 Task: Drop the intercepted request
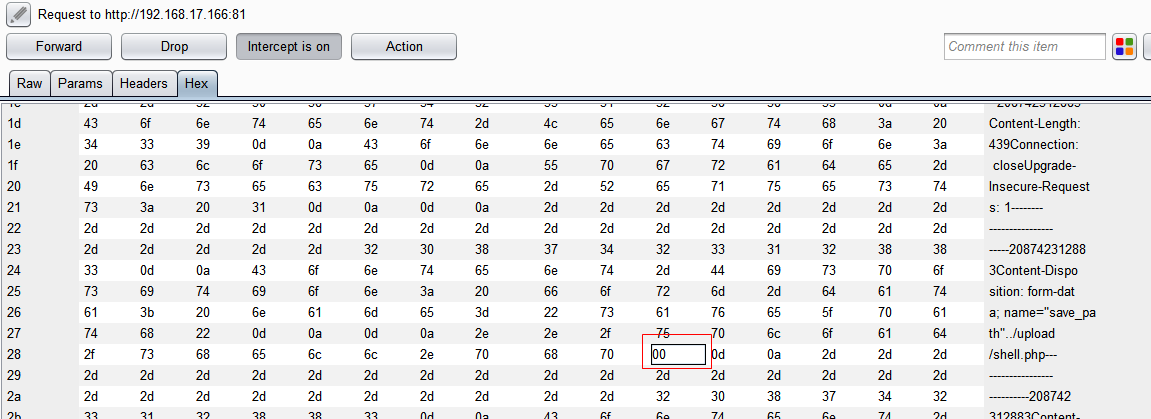click(174, 47)
